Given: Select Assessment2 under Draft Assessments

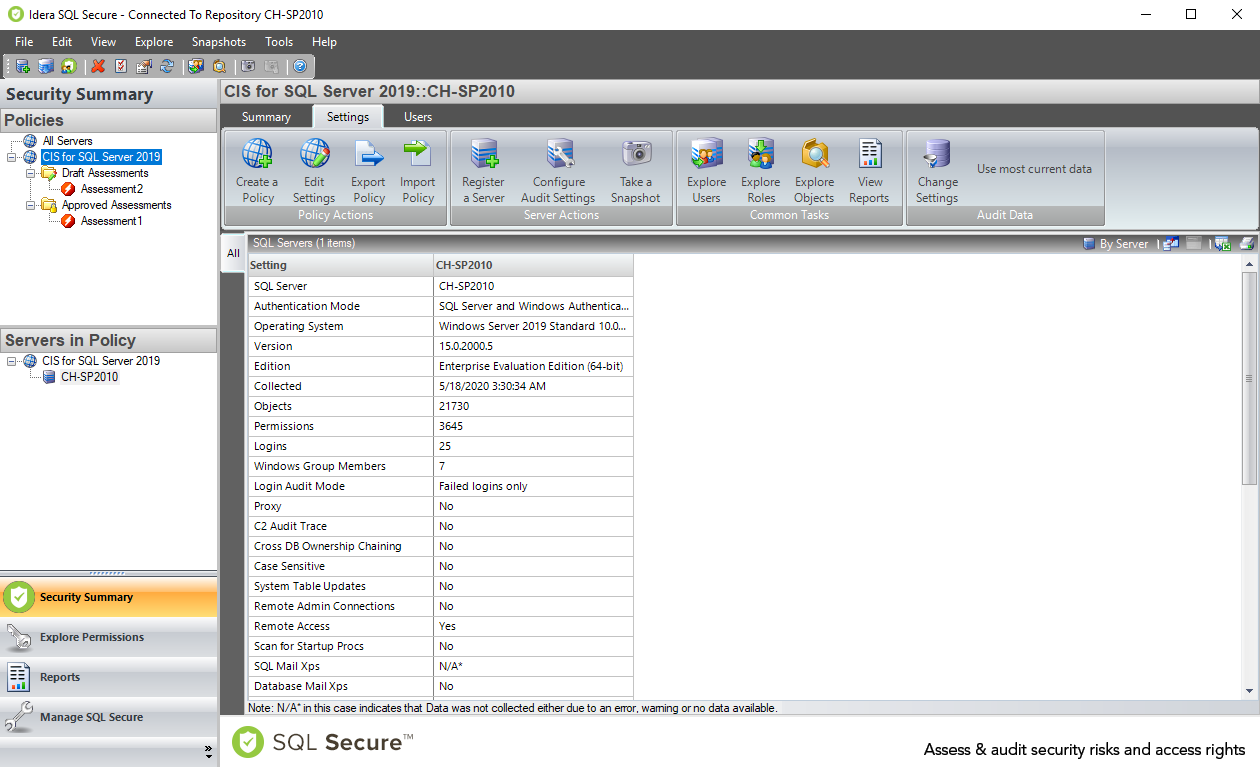Looking at the screenshot, I should (111, 189).
